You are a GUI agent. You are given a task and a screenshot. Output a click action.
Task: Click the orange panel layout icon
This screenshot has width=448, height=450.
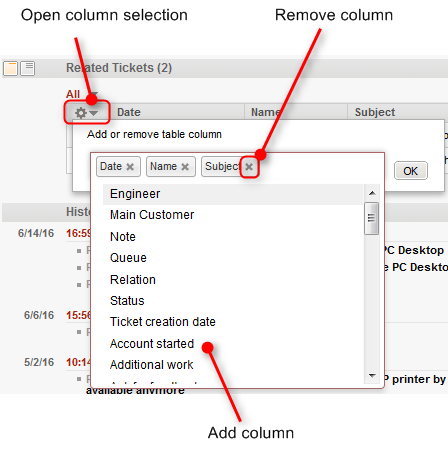(10, 68)
